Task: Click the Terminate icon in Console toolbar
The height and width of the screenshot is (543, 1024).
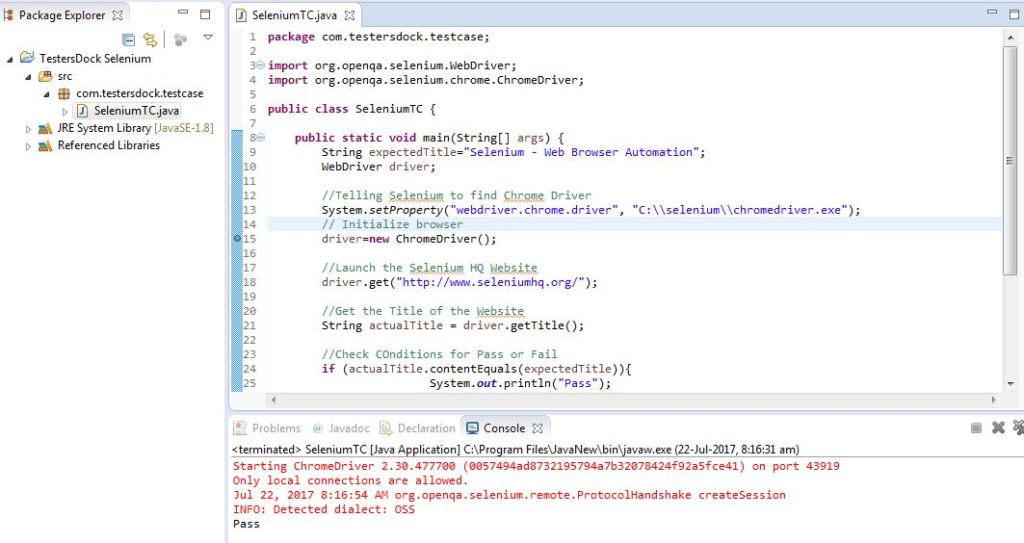Action: pos(976,428)
